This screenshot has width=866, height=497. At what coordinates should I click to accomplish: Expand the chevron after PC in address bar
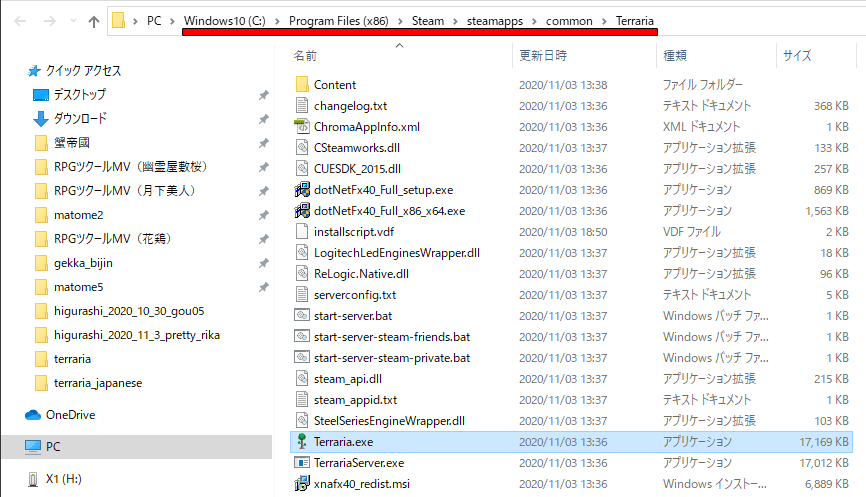(x=172, y=22)
